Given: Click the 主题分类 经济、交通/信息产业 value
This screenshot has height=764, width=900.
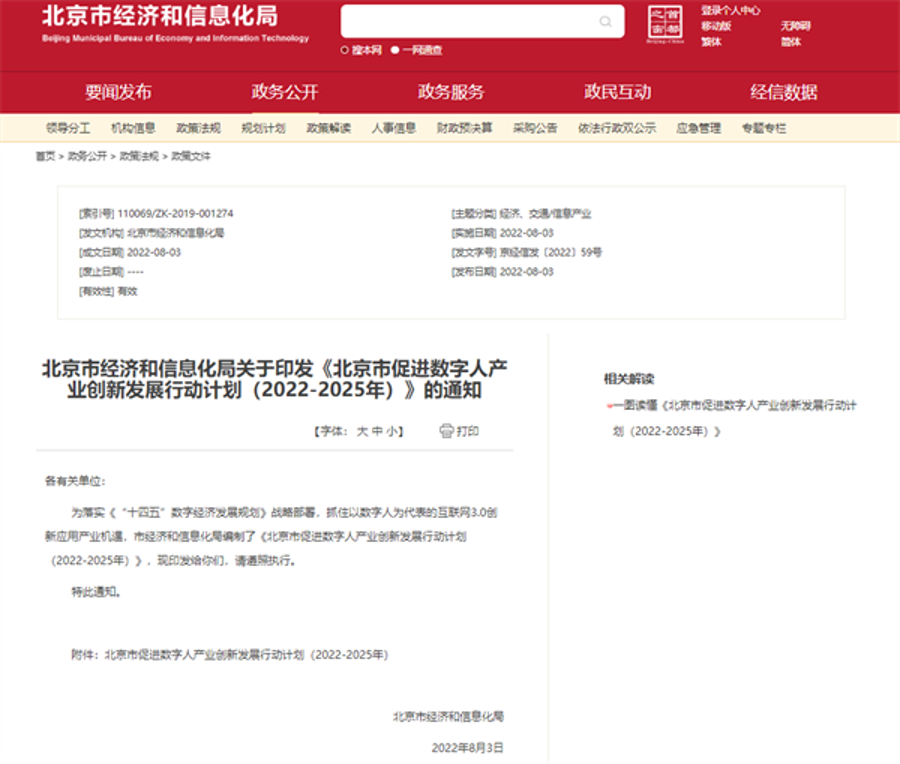Looking at the screenshot, I should pos(545,214).
